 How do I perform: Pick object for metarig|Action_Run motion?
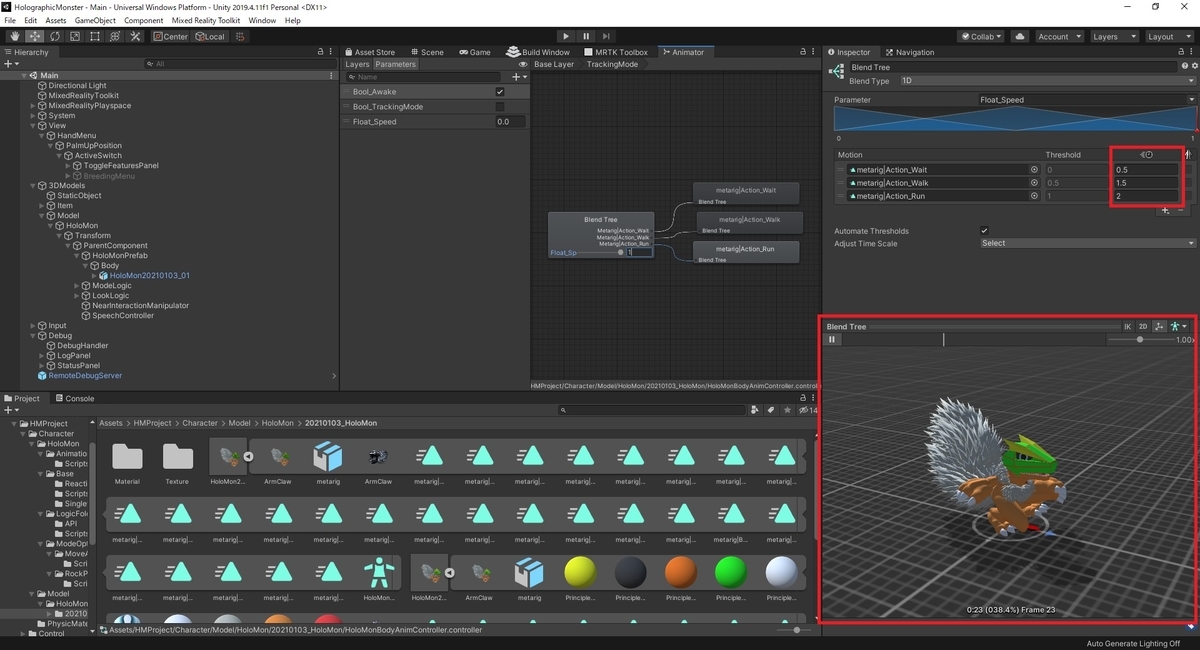coord(1034,196)
